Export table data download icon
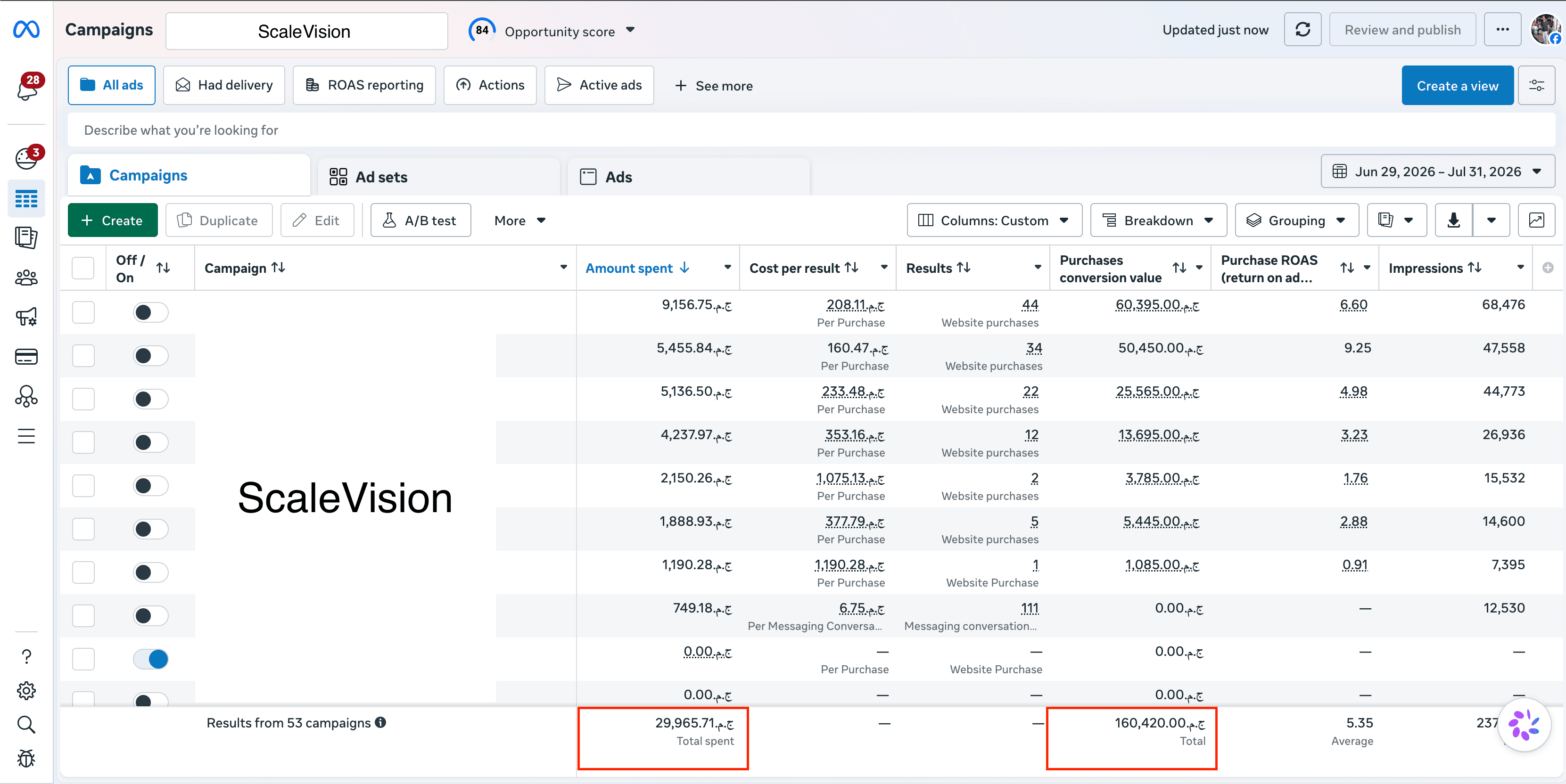The width and height of the screenshot is (1566, 784). [x=1453, y=220]
